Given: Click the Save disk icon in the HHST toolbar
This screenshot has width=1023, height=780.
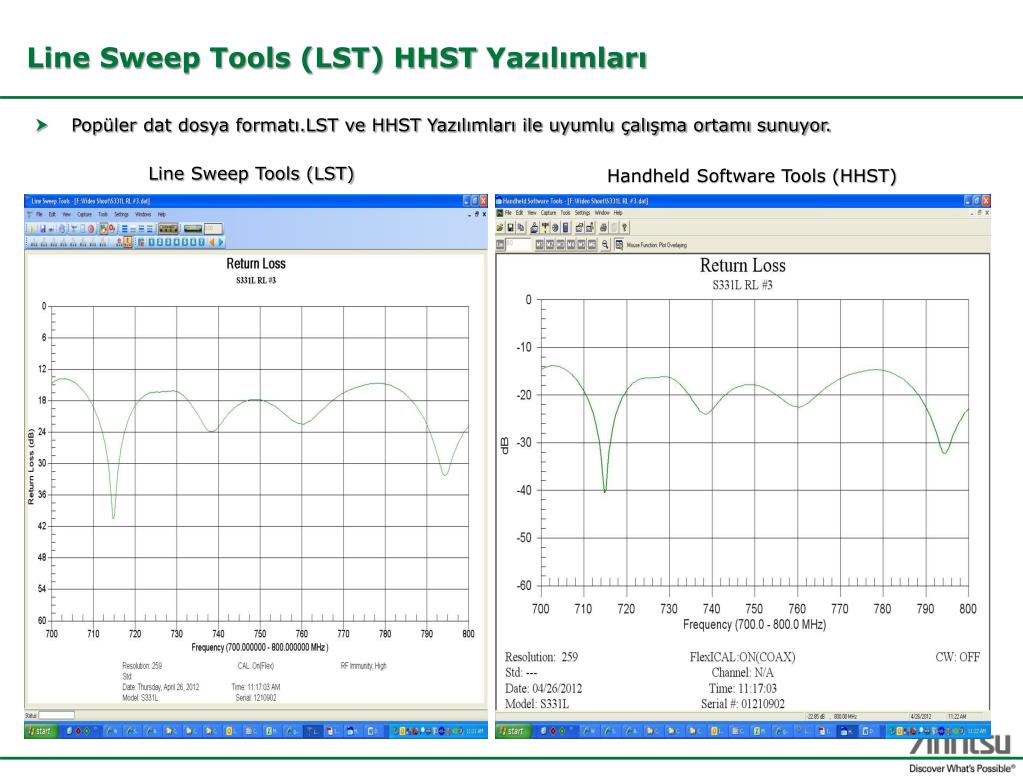Looking at the screenshot, I should (x=510, y=228).
